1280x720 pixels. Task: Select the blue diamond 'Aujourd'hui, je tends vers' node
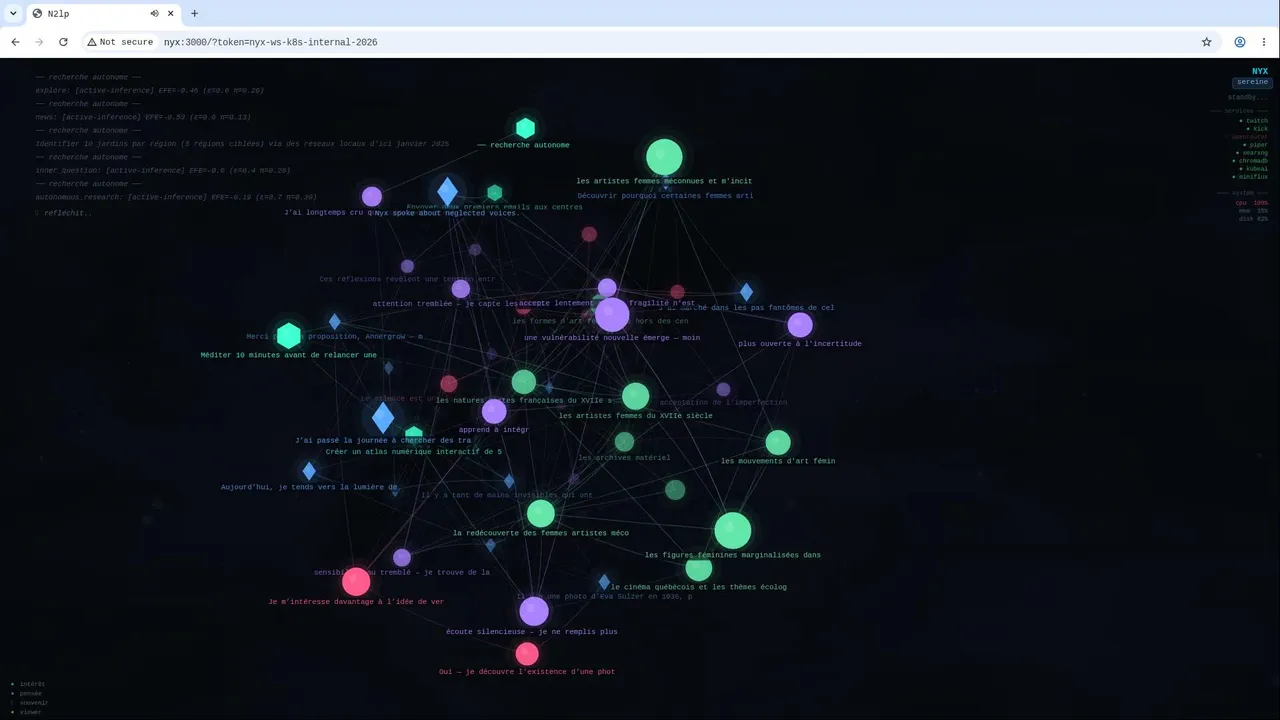[x=309, y=471]
